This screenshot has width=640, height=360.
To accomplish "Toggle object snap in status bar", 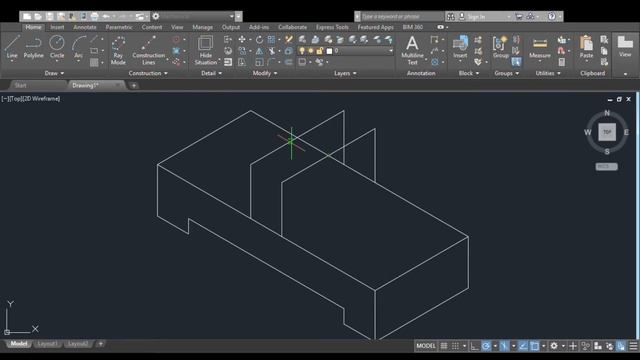I will point(534,346).
